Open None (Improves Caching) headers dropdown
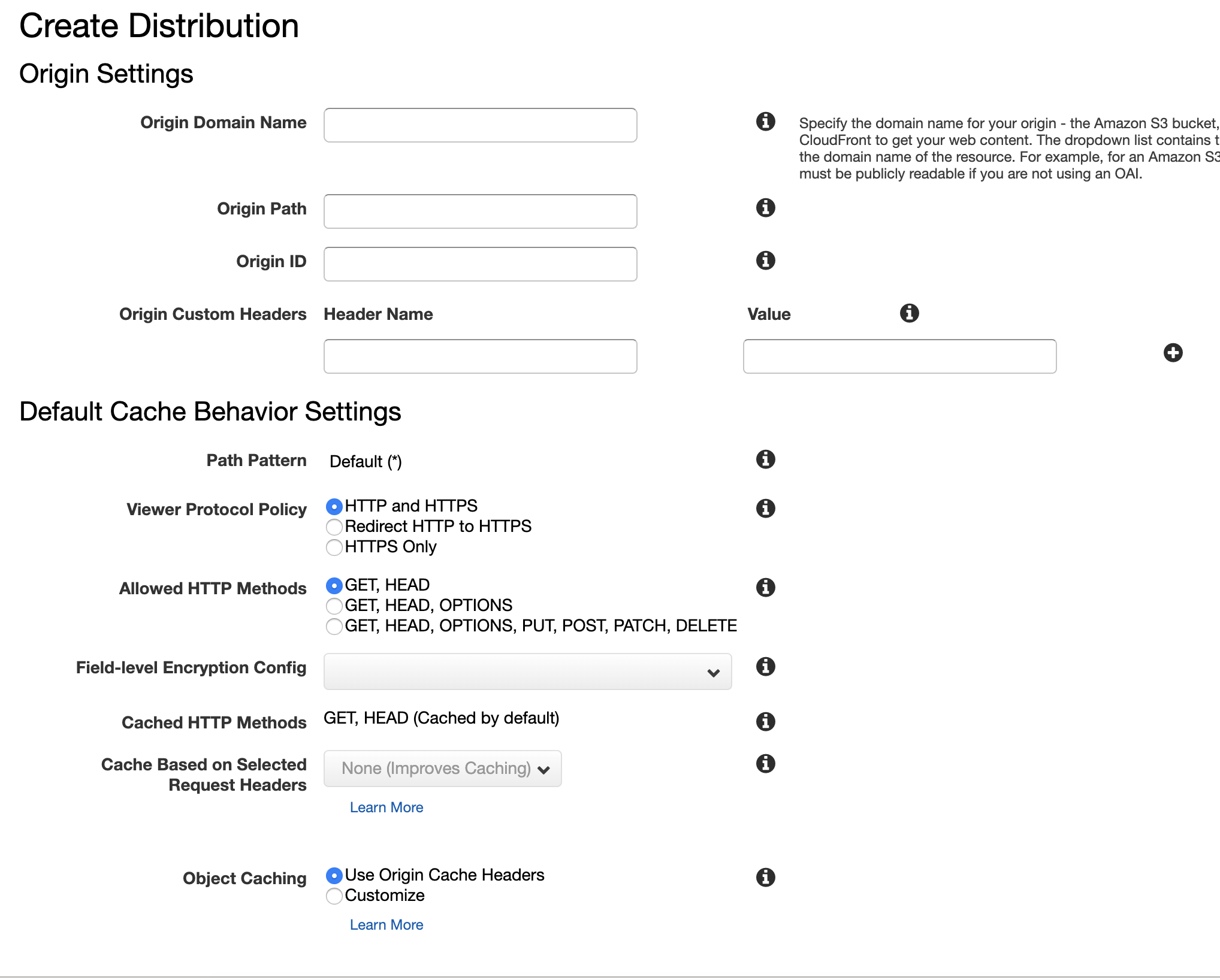 coord(442,769)
